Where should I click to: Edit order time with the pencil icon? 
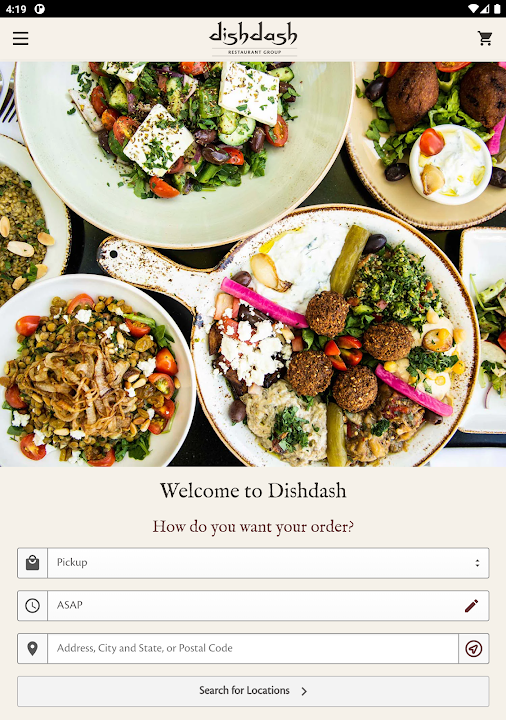pyautogui.click(x=471, y=606)
